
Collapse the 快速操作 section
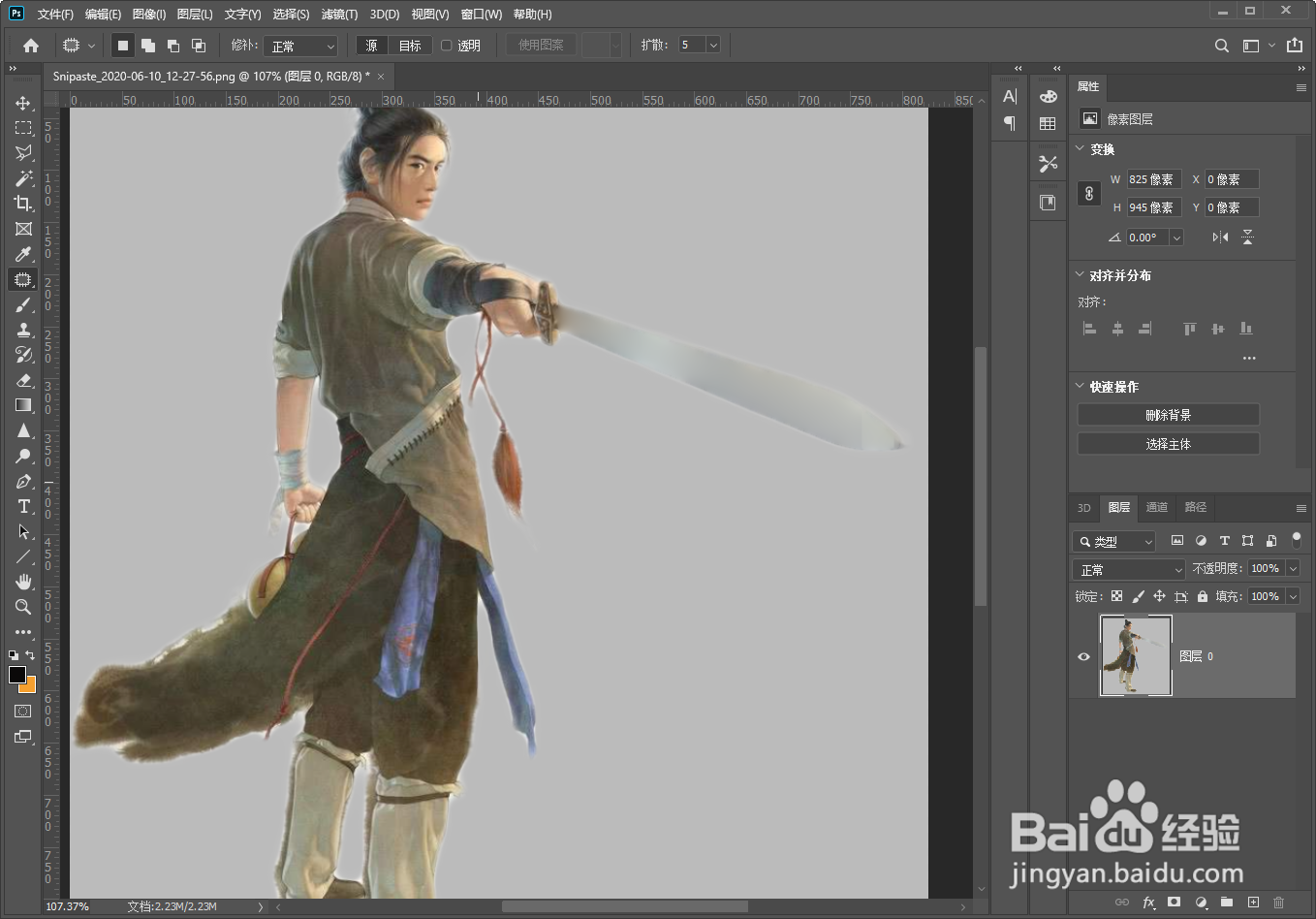click(x=1080, y=386)
